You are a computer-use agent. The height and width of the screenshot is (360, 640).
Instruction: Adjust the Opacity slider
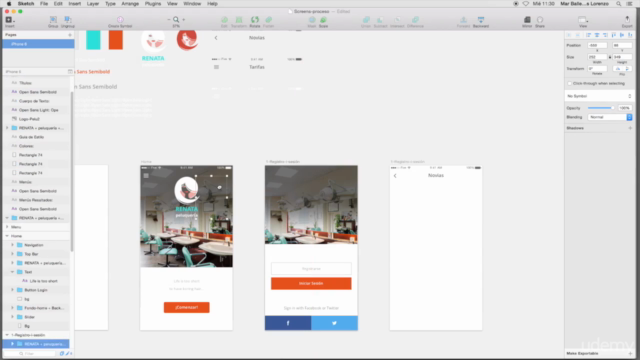[x=601, y=108]
